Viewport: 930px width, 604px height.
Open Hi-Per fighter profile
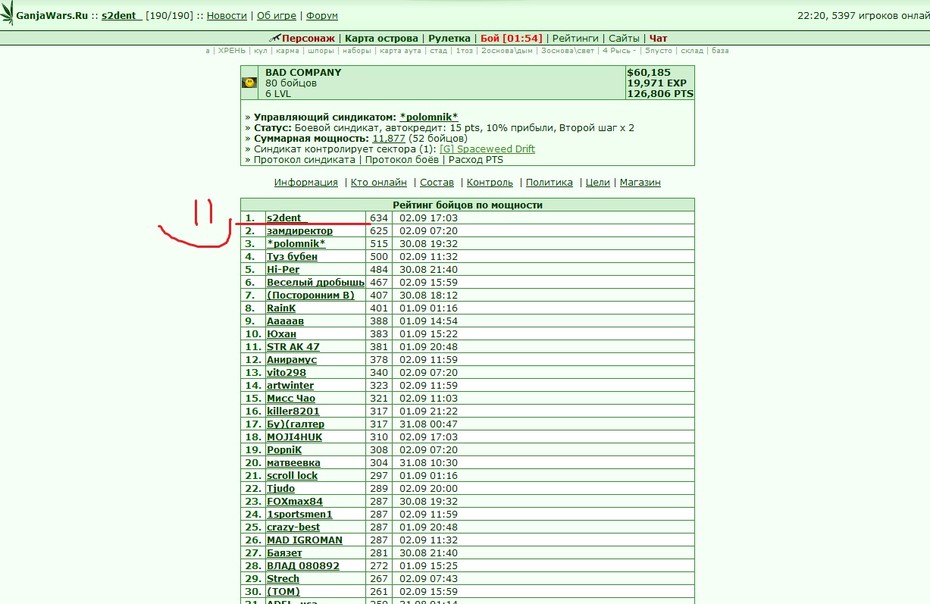pyautogui.click(x=283, y=269)
